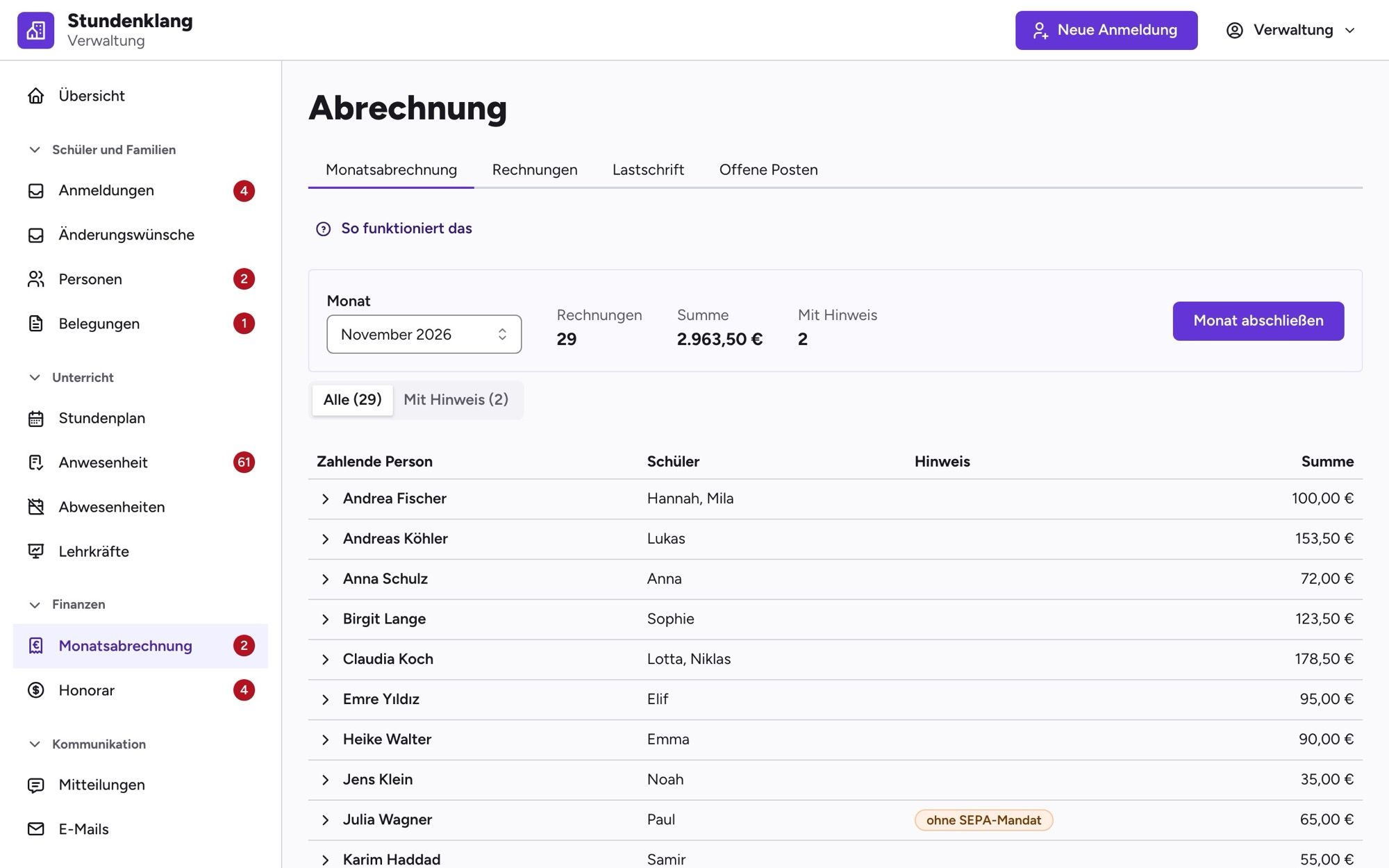
Task: Switch to the Rechnungen tab
Action: click(535, 169)
